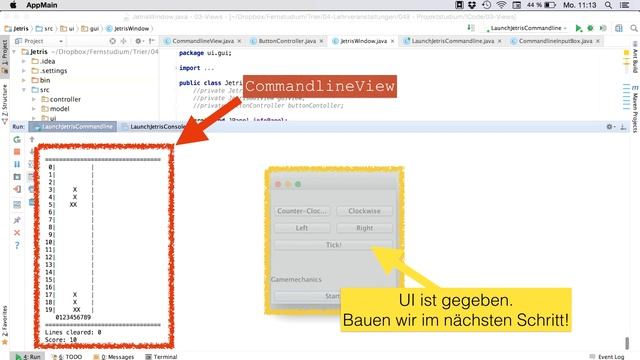Open the Wi-Fi menu in the macOS menu bar

pos(501,5)
